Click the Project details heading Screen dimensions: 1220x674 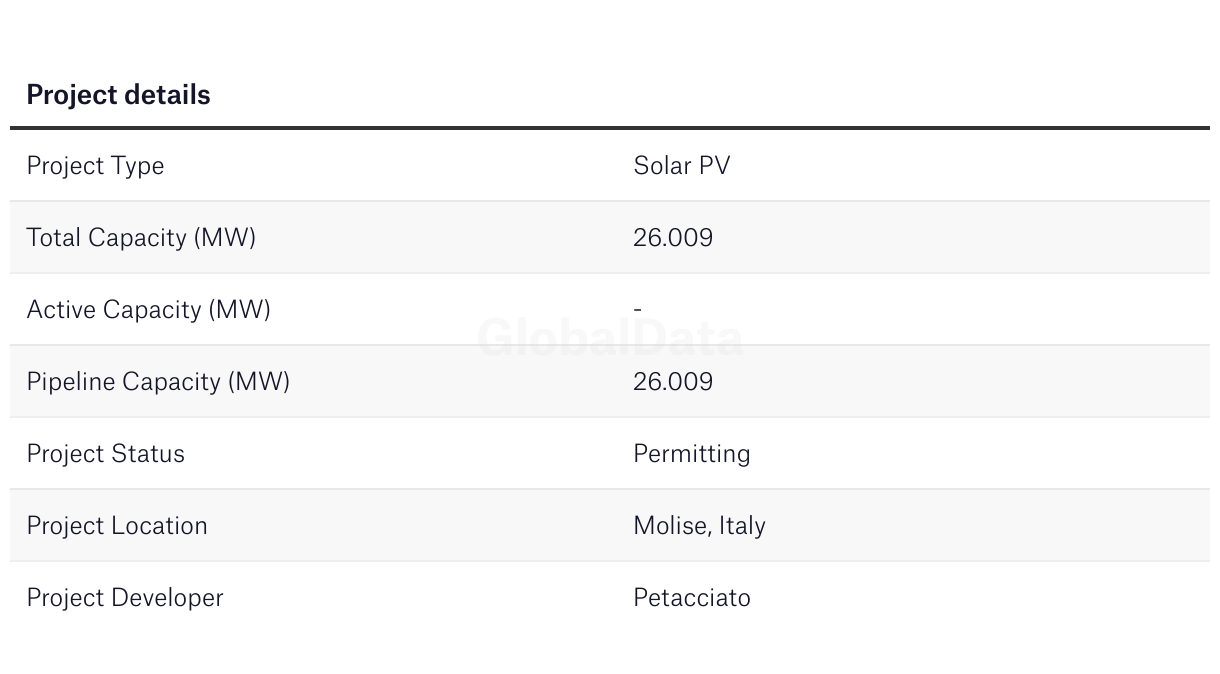click(x=118, y=95)
